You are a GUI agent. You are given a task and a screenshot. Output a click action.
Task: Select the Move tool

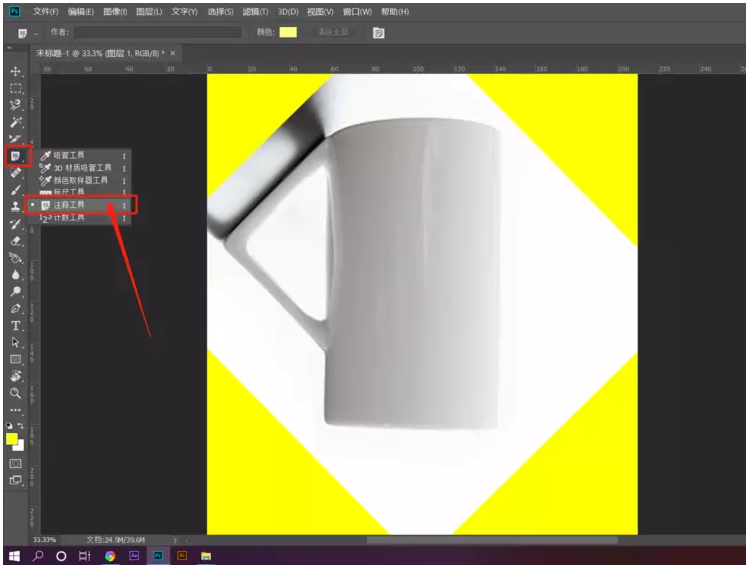click(15, 72)
